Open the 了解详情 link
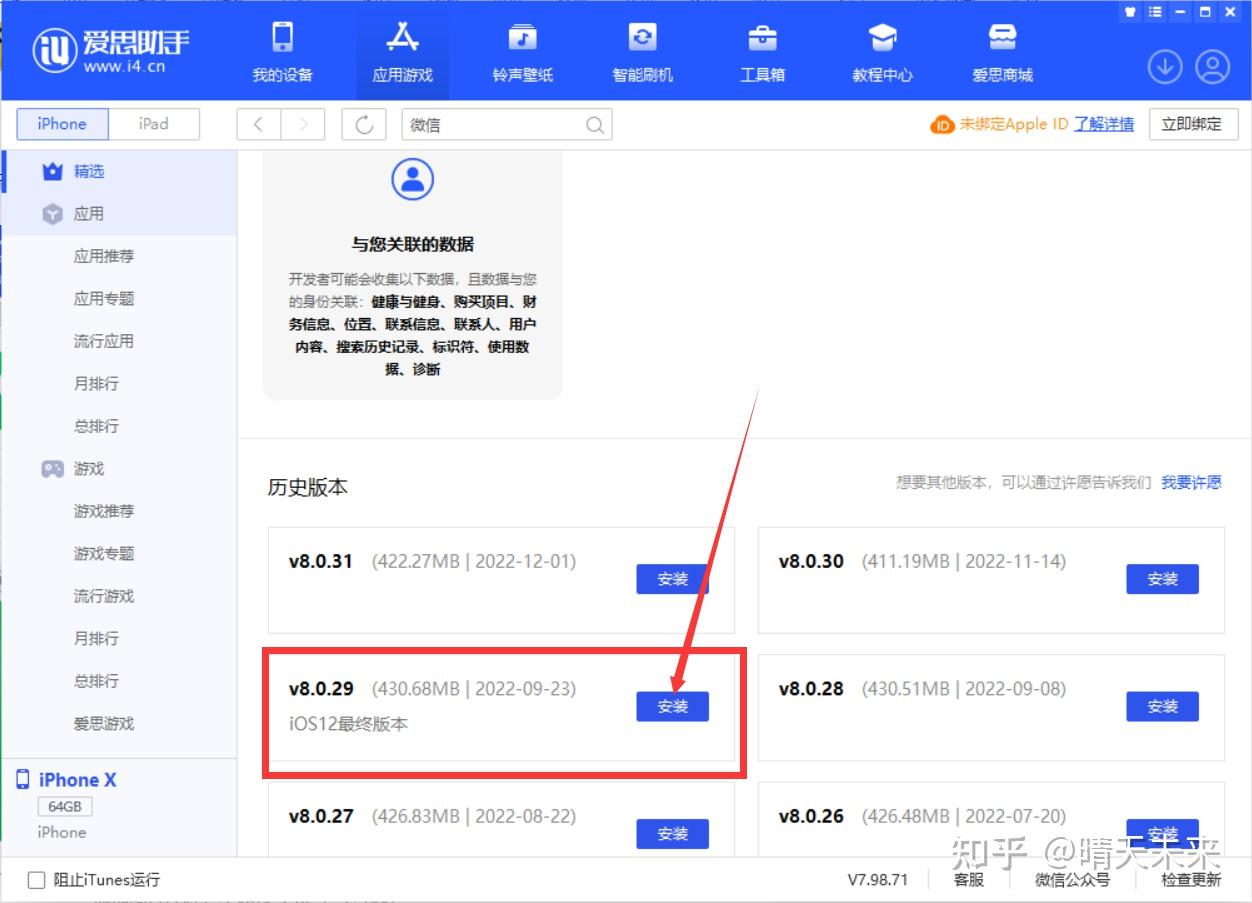Screen dimensions: 1252x903 pos(1104,124)
